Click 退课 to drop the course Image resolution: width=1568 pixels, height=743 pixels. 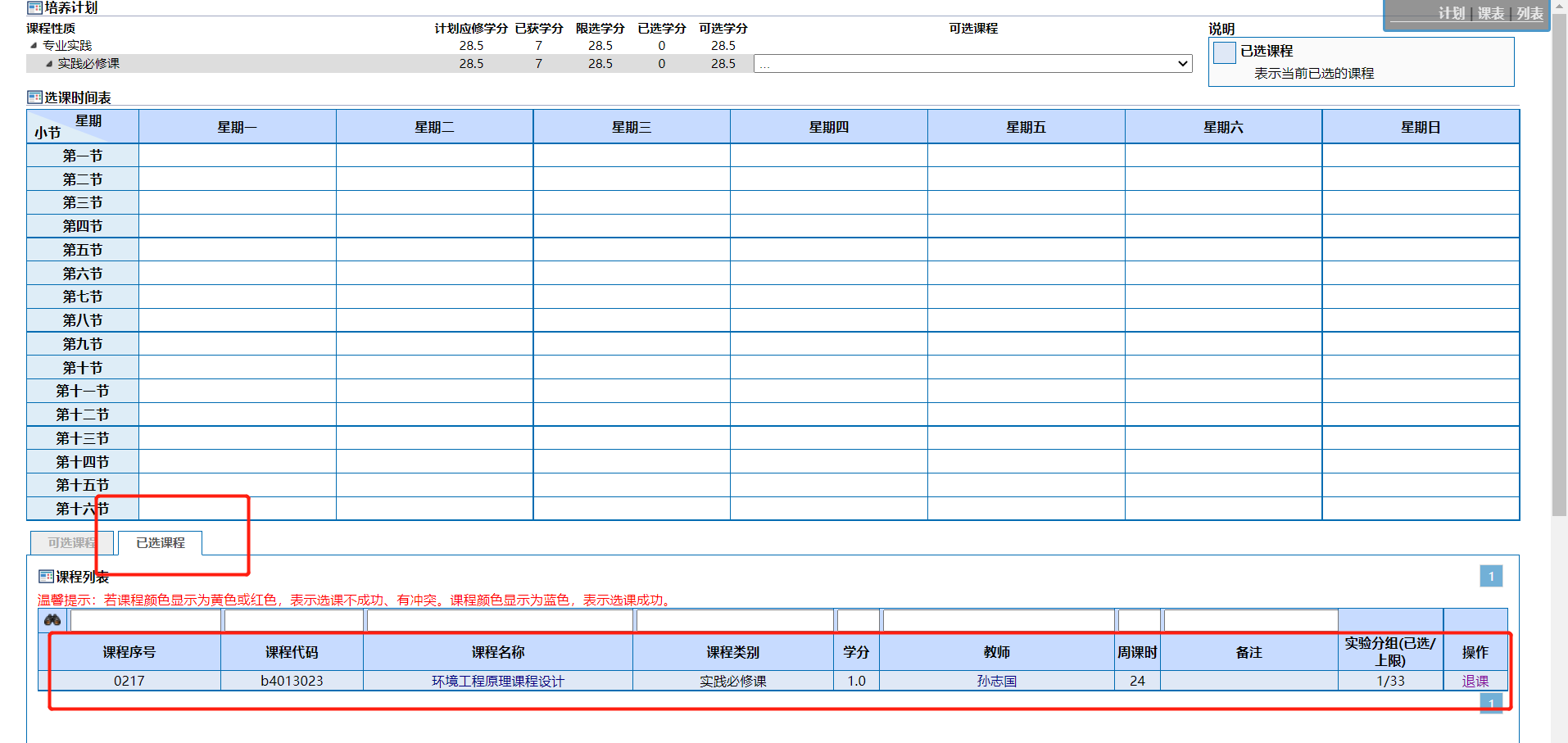(1475, 681)
